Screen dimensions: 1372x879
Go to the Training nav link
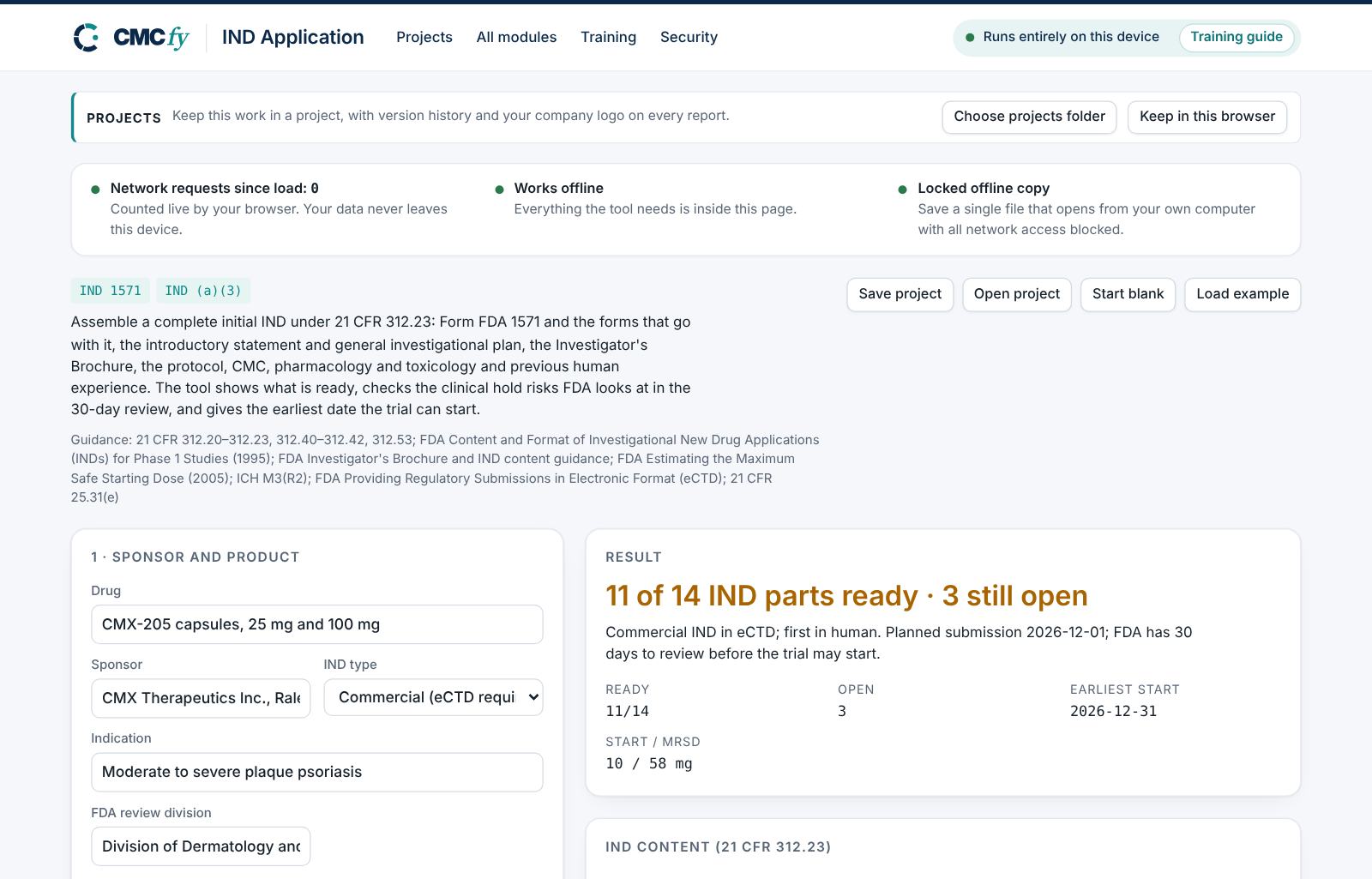tap(608, 37)
